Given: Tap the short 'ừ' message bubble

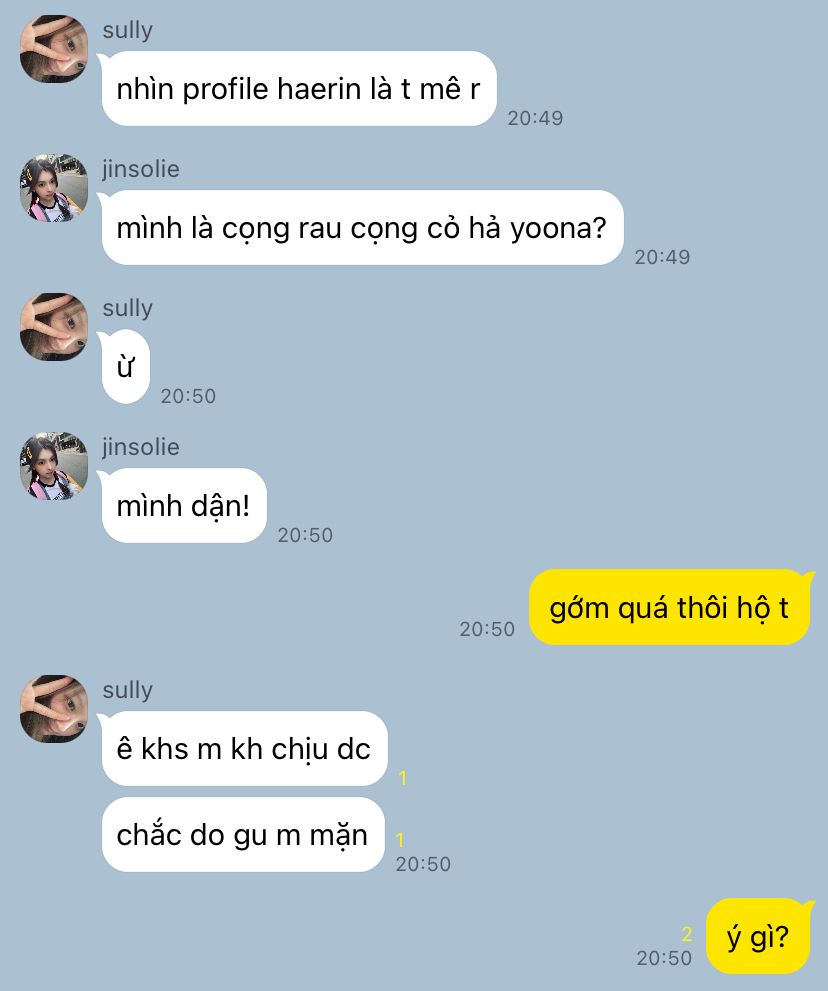Looking at the screenshot, I should (125, 367).
